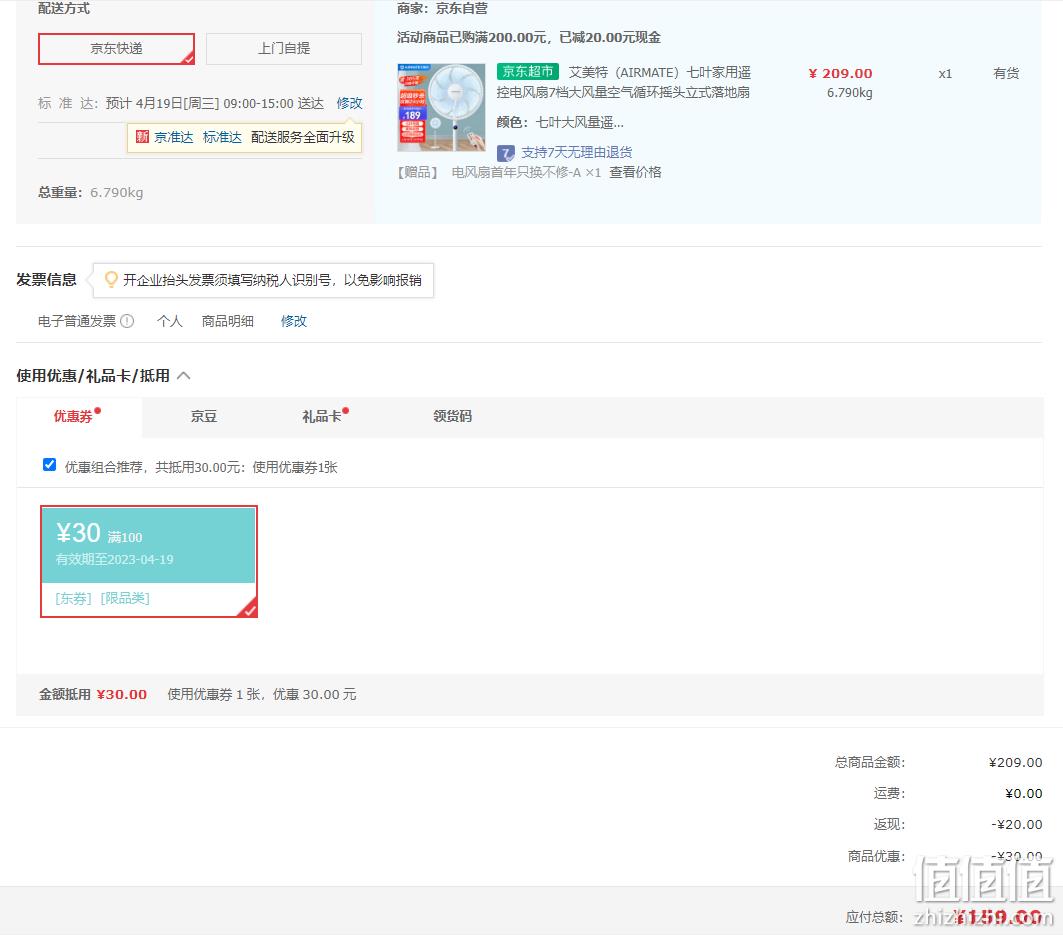Deselect the ¥30 满100 coupon card
This screenshot has width=1063, height=935.
148,561
